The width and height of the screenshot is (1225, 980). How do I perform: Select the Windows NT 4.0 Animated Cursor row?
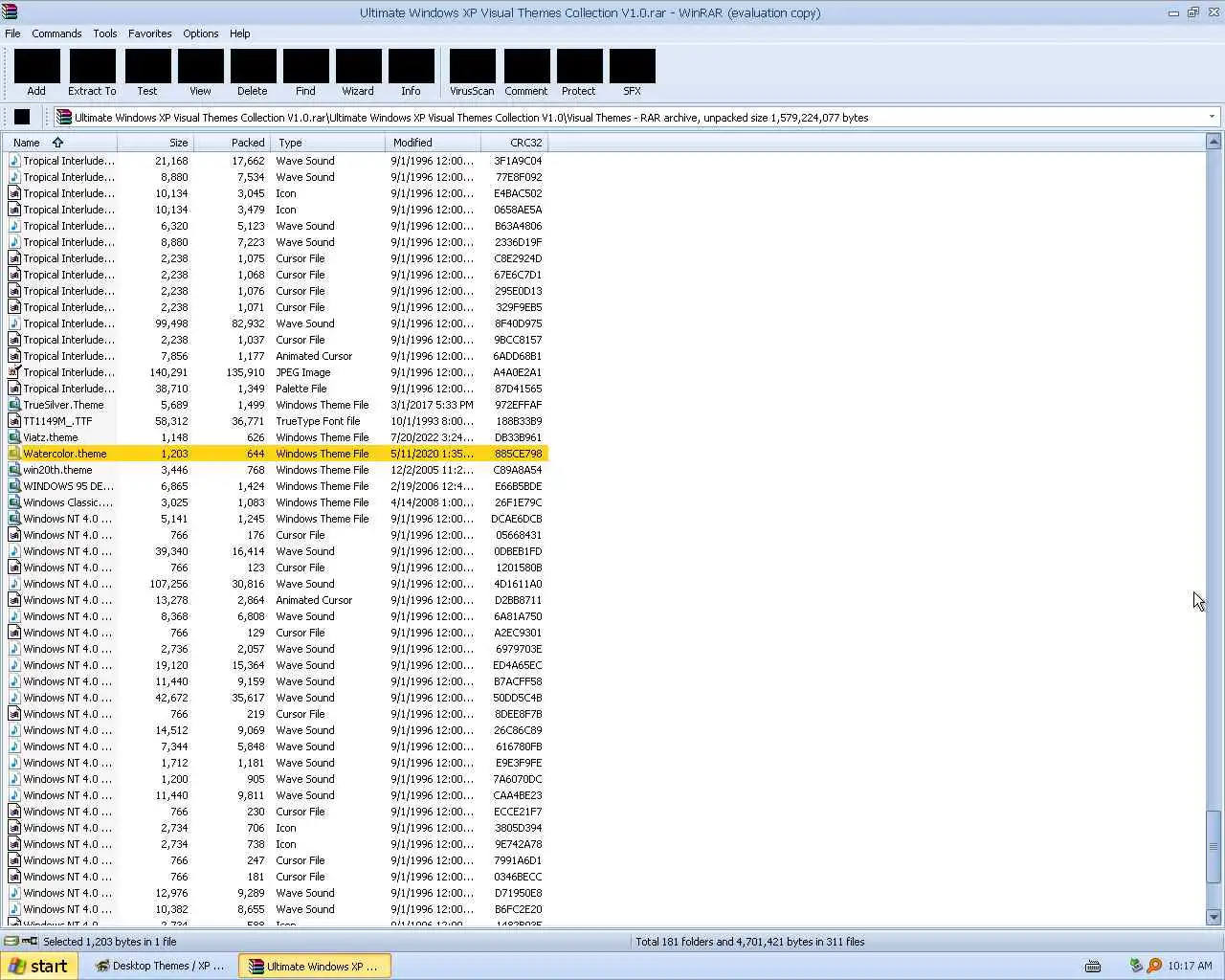click(277, 600)
